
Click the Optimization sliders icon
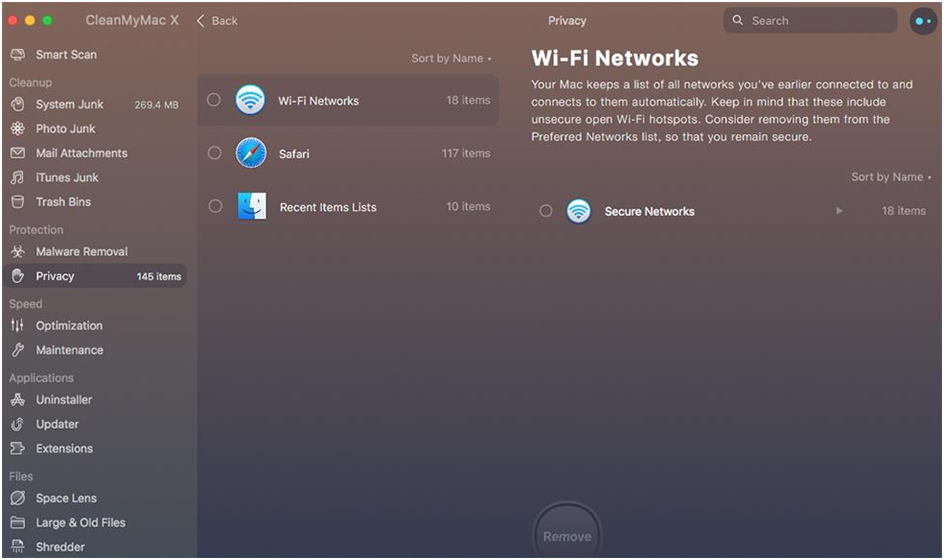[x=17, y=326]
